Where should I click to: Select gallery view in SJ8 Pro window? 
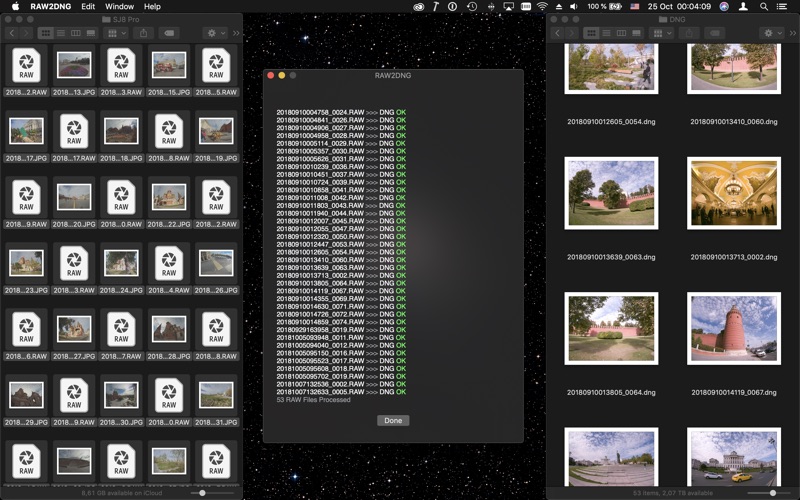[91, 33]
